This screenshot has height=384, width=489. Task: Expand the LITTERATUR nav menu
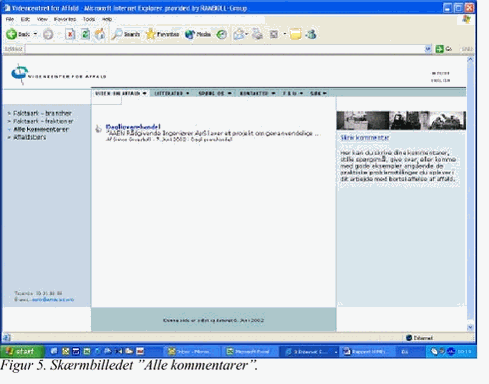pyautogui.click(x=172, y=93)
